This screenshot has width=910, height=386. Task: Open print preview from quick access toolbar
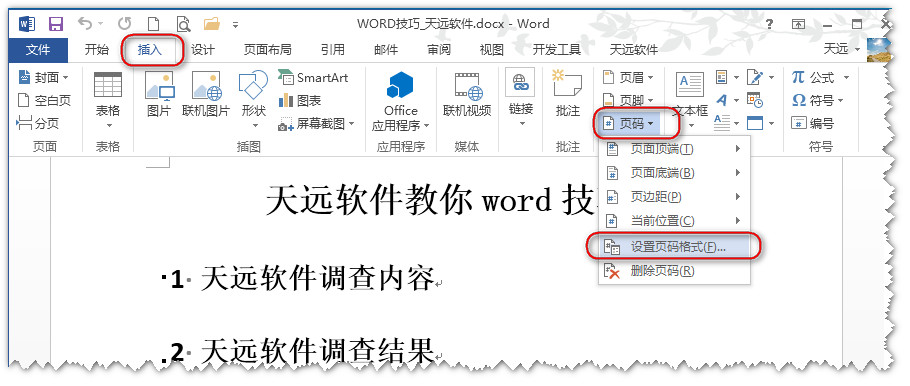pos(183,24)
